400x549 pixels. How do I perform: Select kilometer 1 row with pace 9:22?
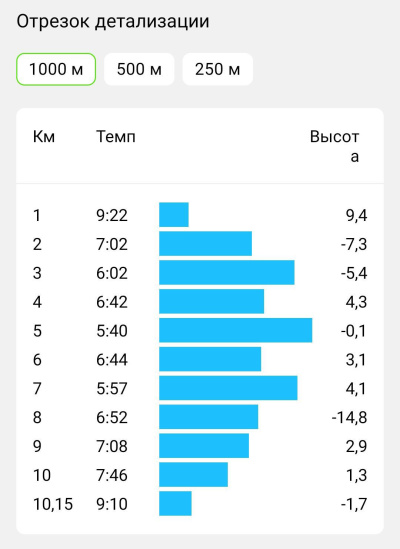[200, 215]
